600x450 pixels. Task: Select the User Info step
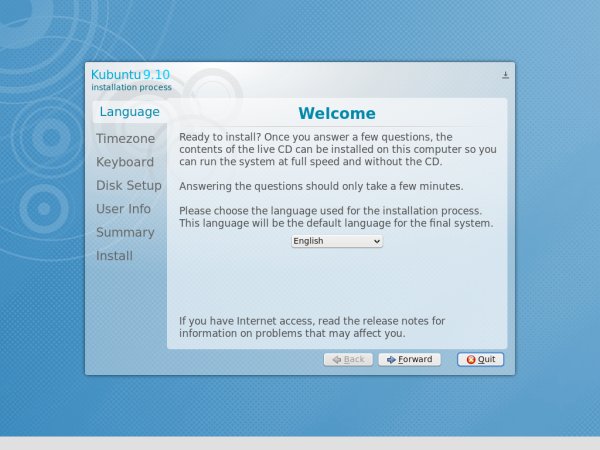123,209
